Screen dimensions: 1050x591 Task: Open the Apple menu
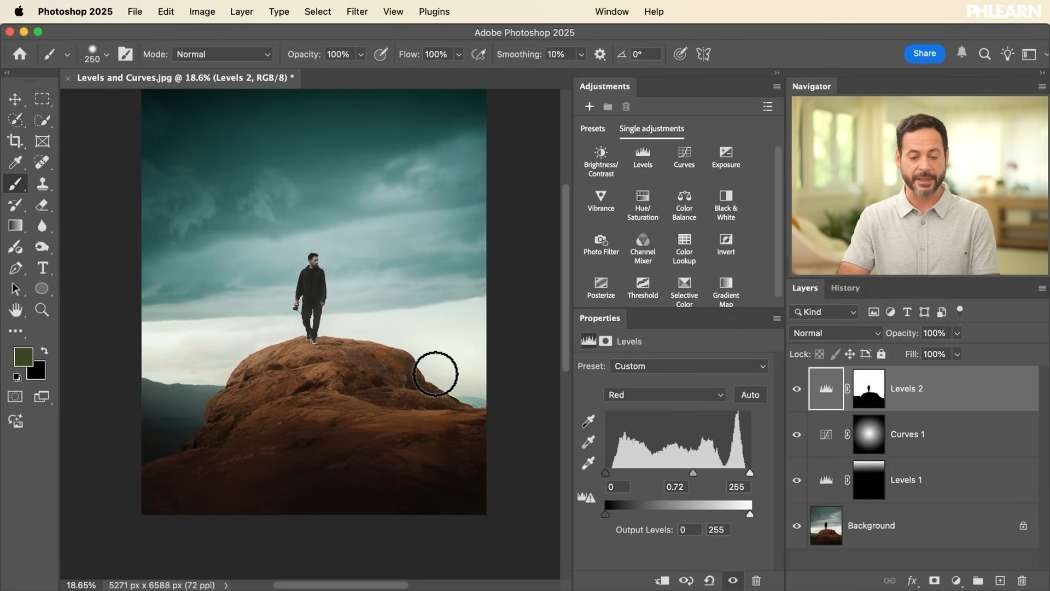(x=19, y=11)
